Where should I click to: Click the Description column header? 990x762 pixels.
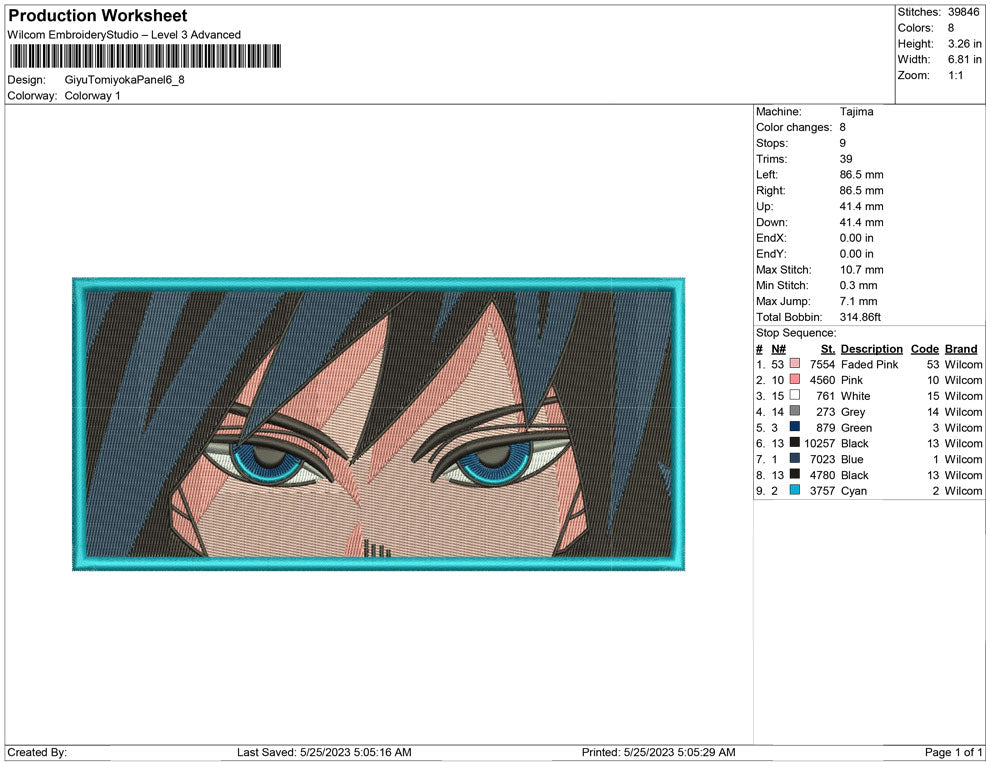point(871,348)
